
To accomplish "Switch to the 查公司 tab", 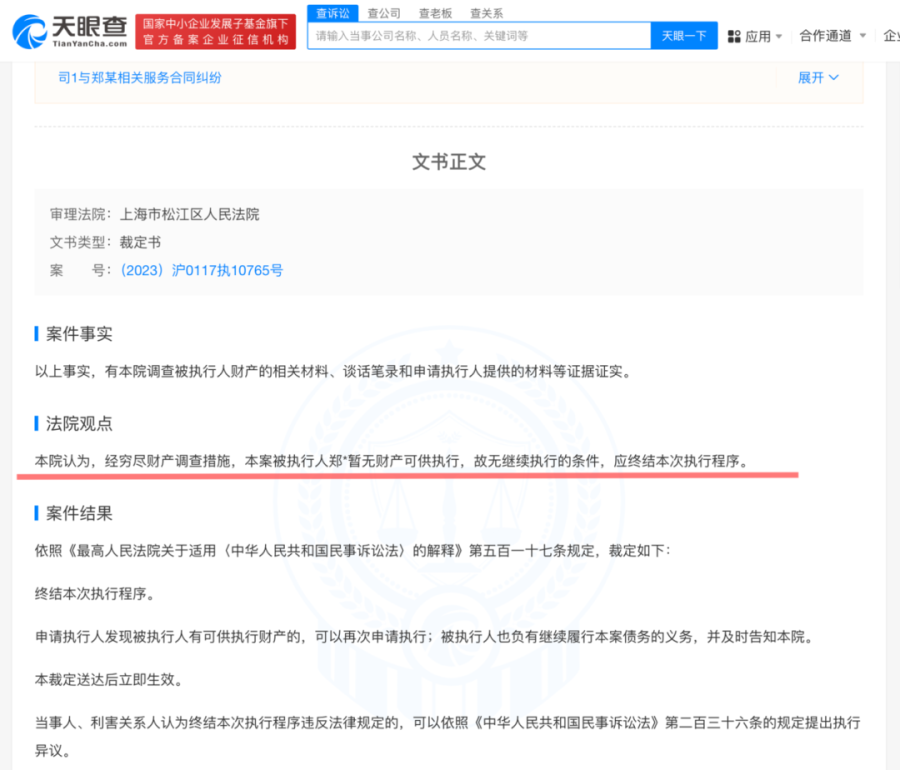I will (x=384, y=13).
